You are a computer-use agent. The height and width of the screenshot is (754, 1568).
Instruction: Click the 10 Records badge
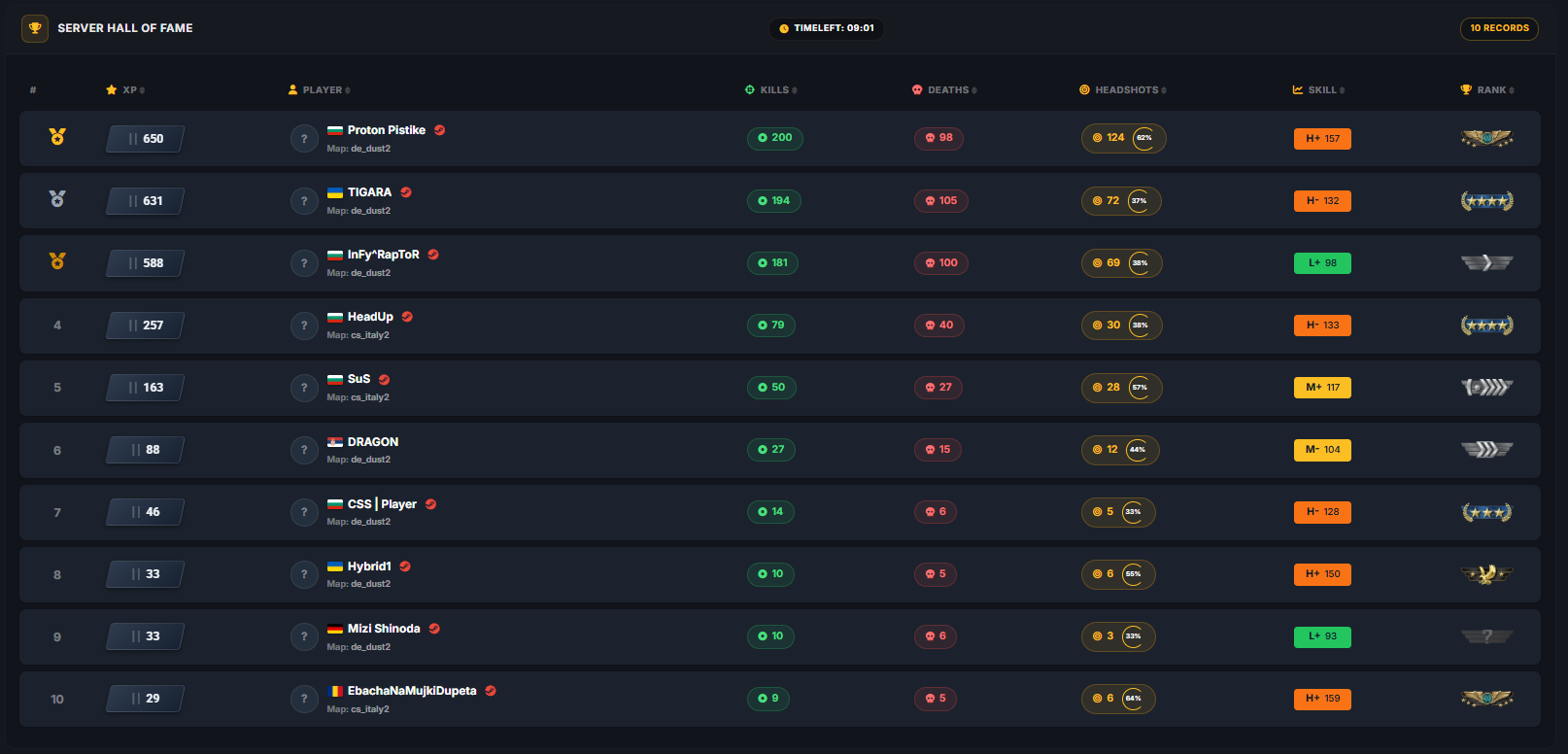[x=1499, y=28]
